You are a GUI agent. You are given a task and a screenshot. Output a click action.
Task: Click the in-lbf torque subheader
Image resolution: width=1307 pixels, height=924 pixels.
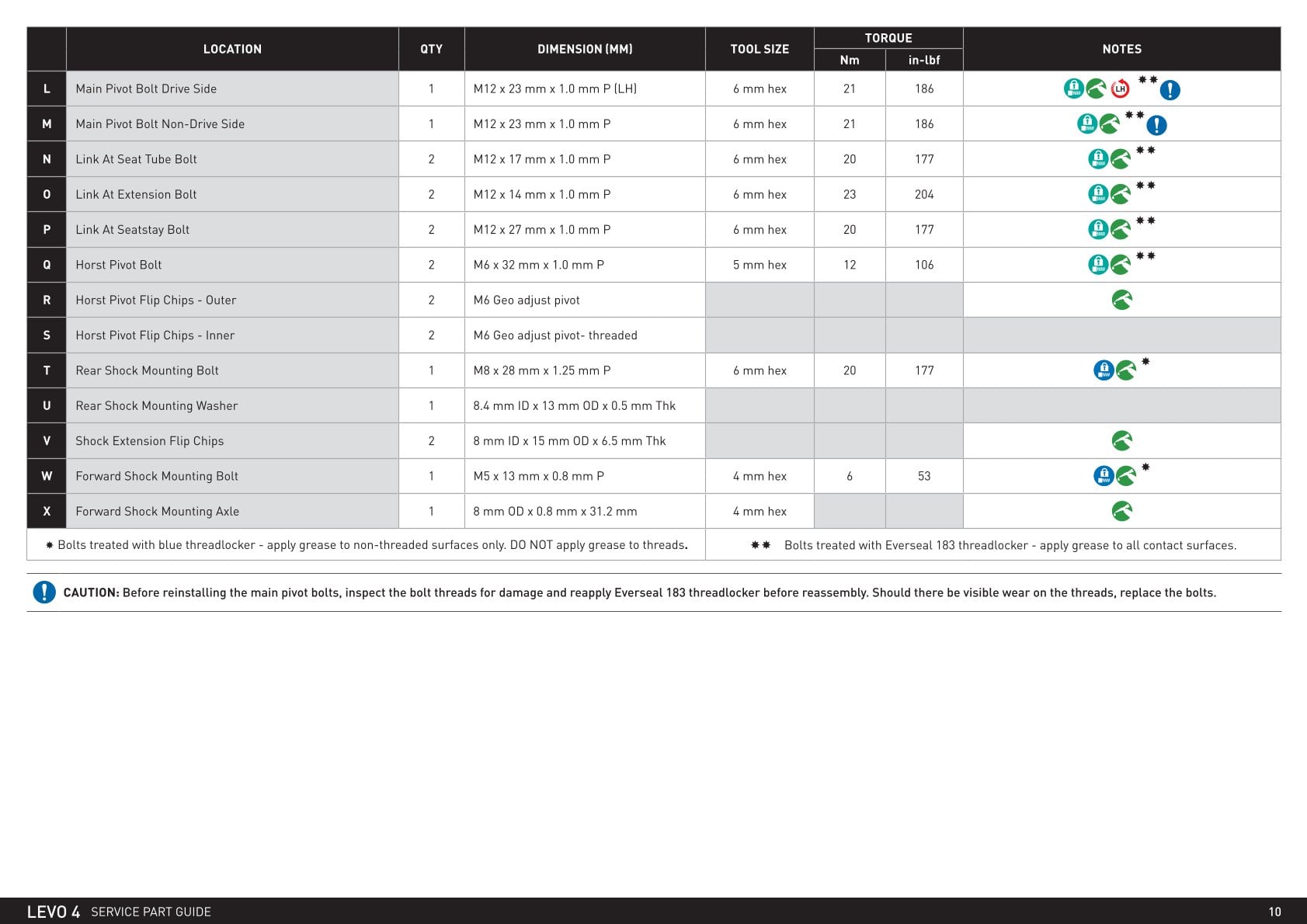(924, 60)
